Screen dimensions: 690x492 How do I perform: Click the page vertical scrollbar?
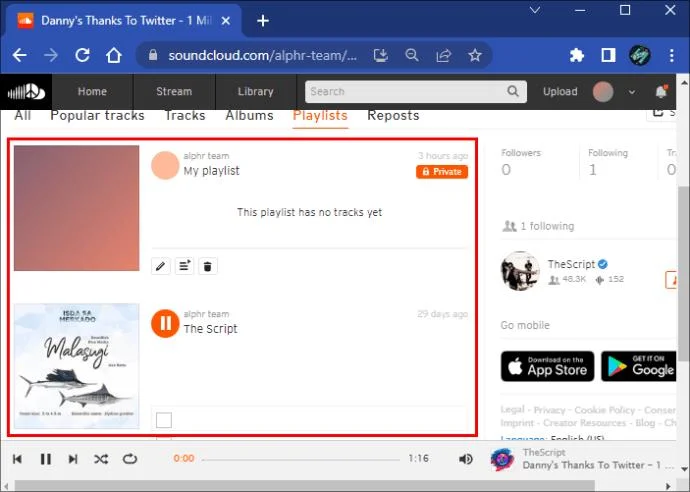pos(683,273)
